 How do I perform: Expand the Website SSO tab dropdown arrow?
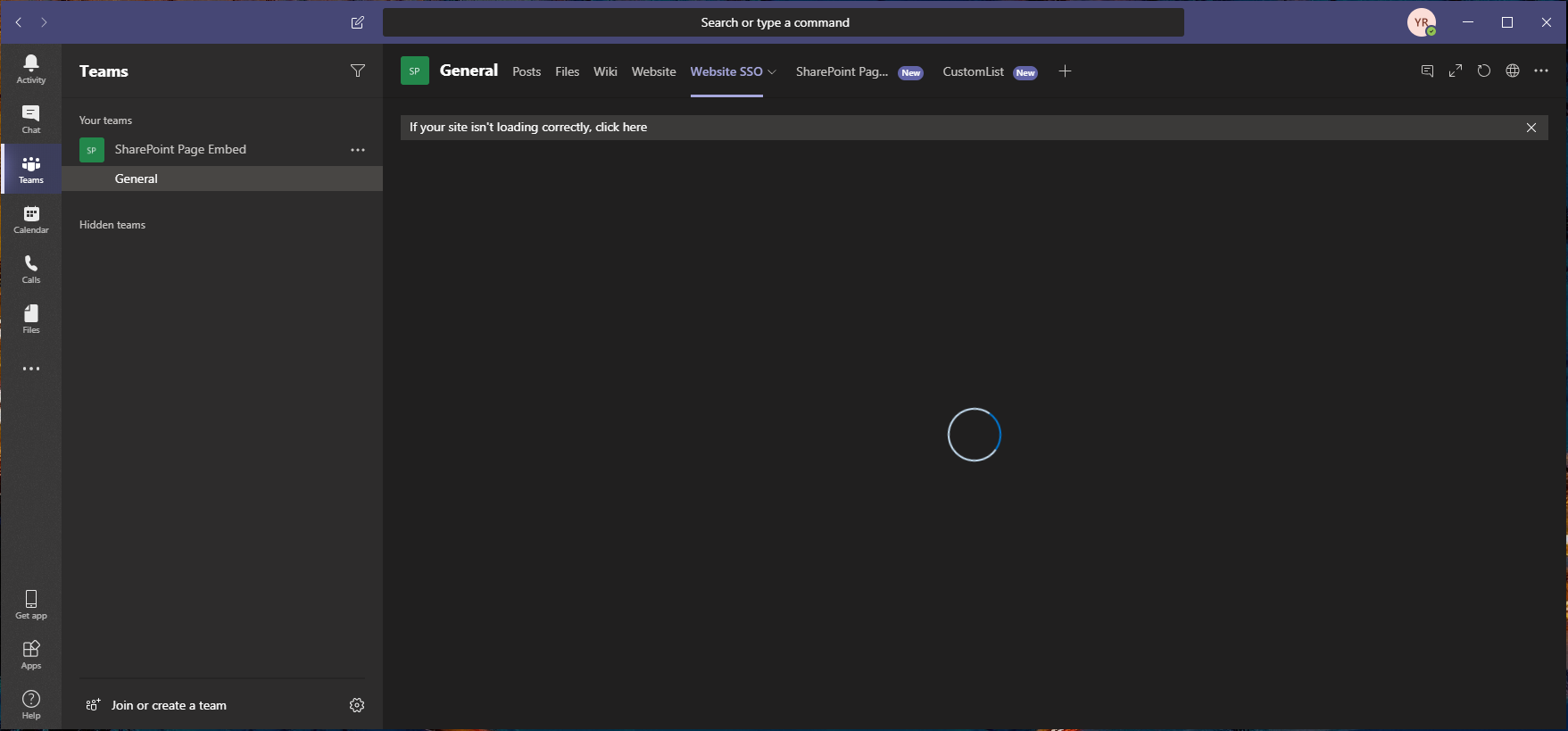click(772, 72)
